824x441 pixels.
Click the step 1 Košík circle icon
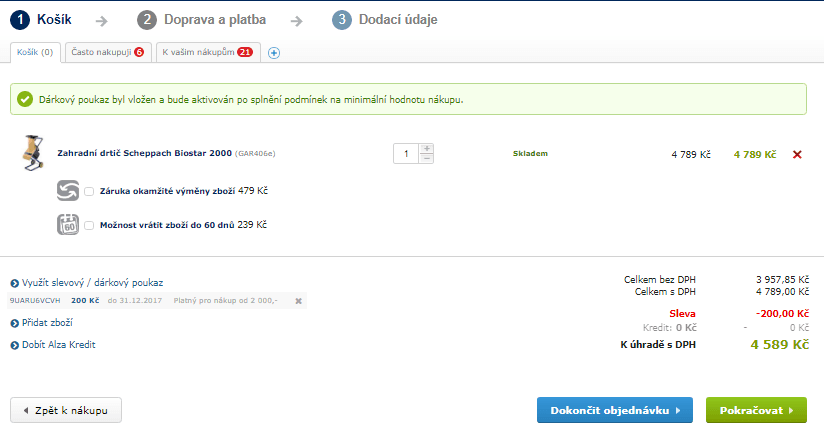[x=20, y=20]
